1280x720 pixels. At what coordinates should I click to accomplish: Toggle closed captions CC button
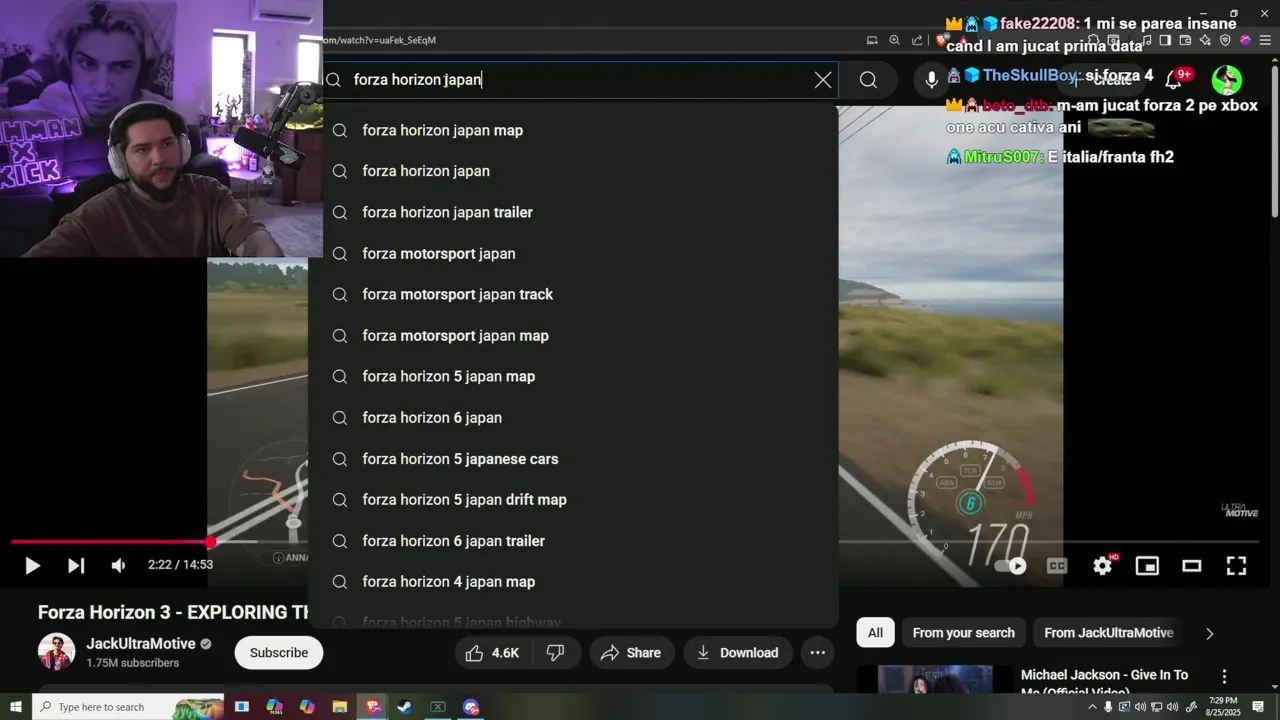[1057, 566]
